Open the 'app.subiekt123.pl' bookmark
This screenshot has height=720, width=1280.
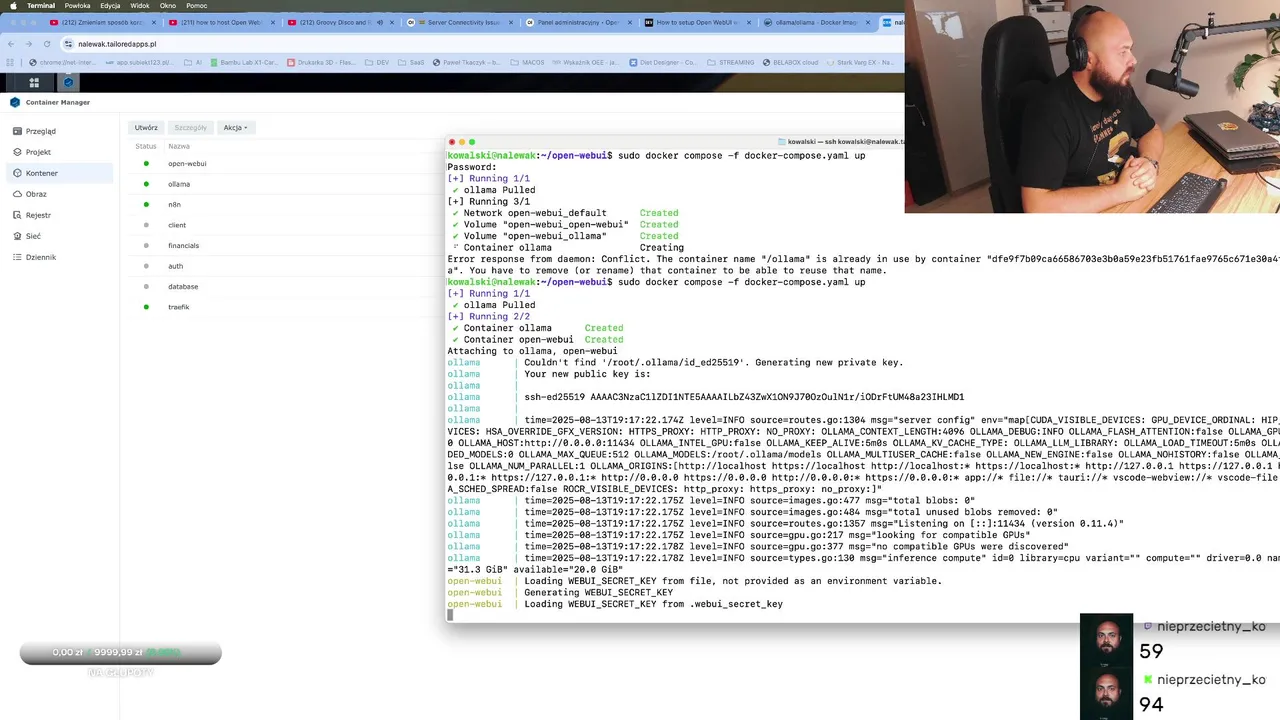140,62
